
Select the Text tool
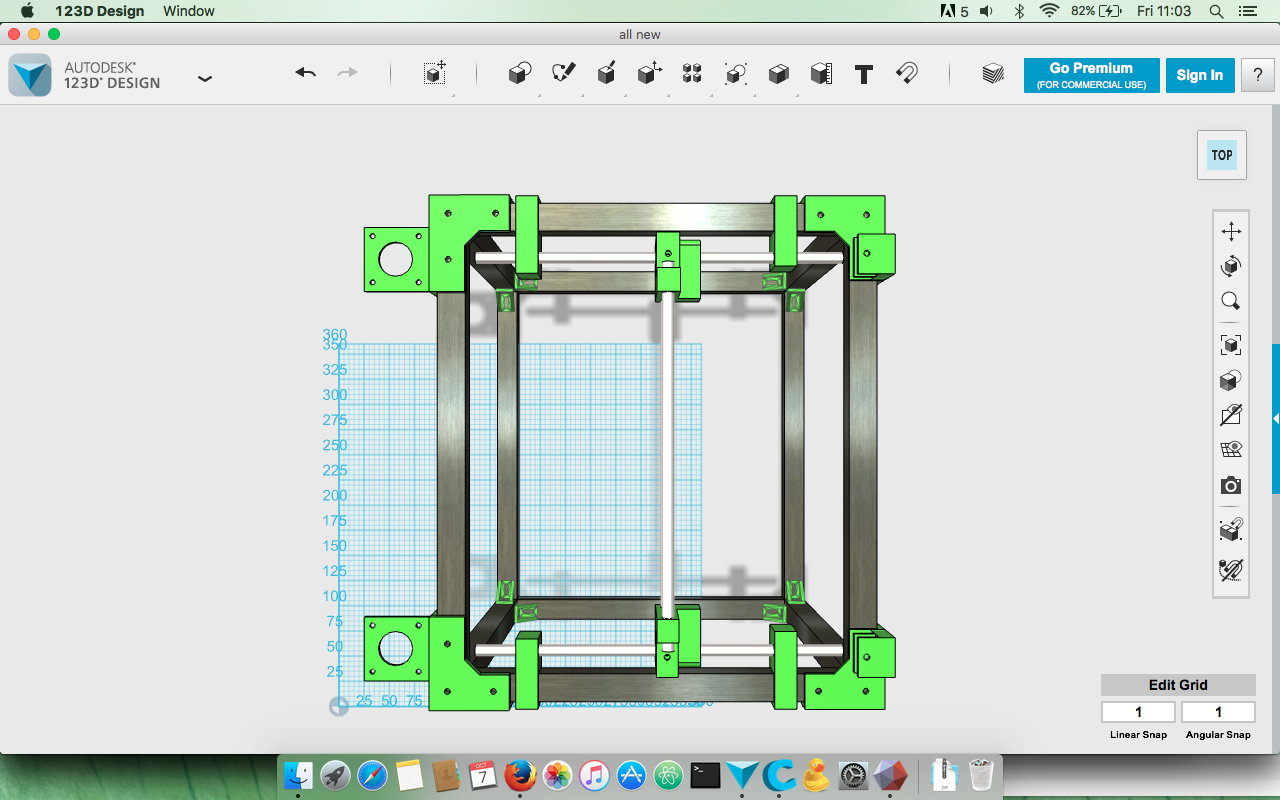coord(864,74)
